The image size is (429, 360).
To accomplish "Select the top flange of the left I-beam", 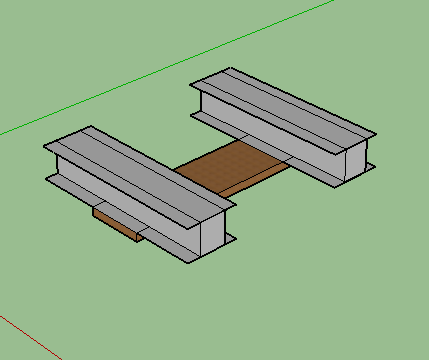I will (x=140, y=177).
